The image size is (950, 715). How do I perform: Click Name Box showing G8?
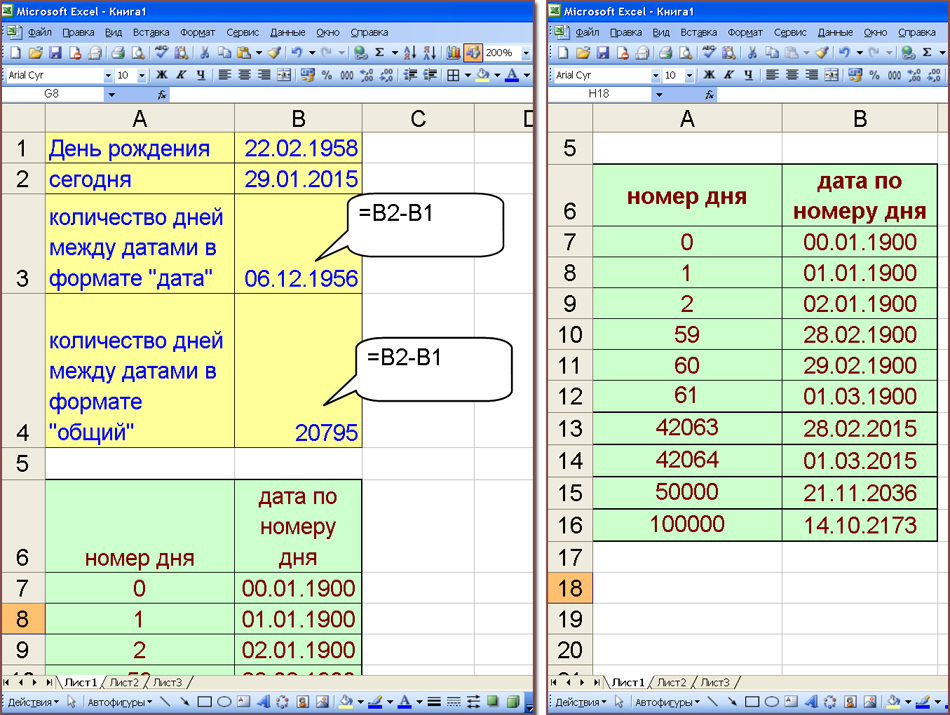pos(53,94)
